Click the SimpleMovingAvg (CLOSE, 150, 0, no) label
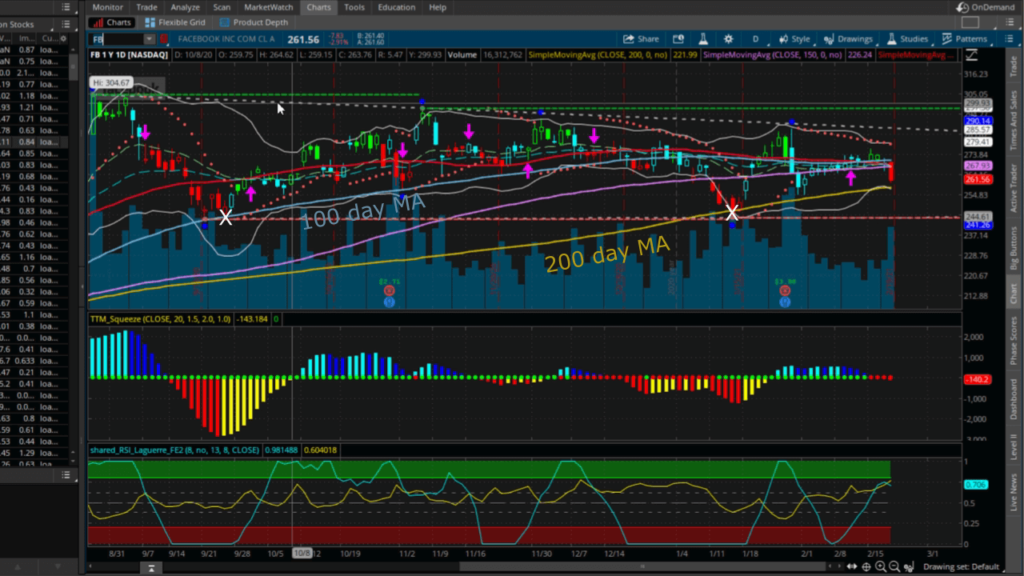This screenshot has height=576, width=1024. click(x=773, y=55)
